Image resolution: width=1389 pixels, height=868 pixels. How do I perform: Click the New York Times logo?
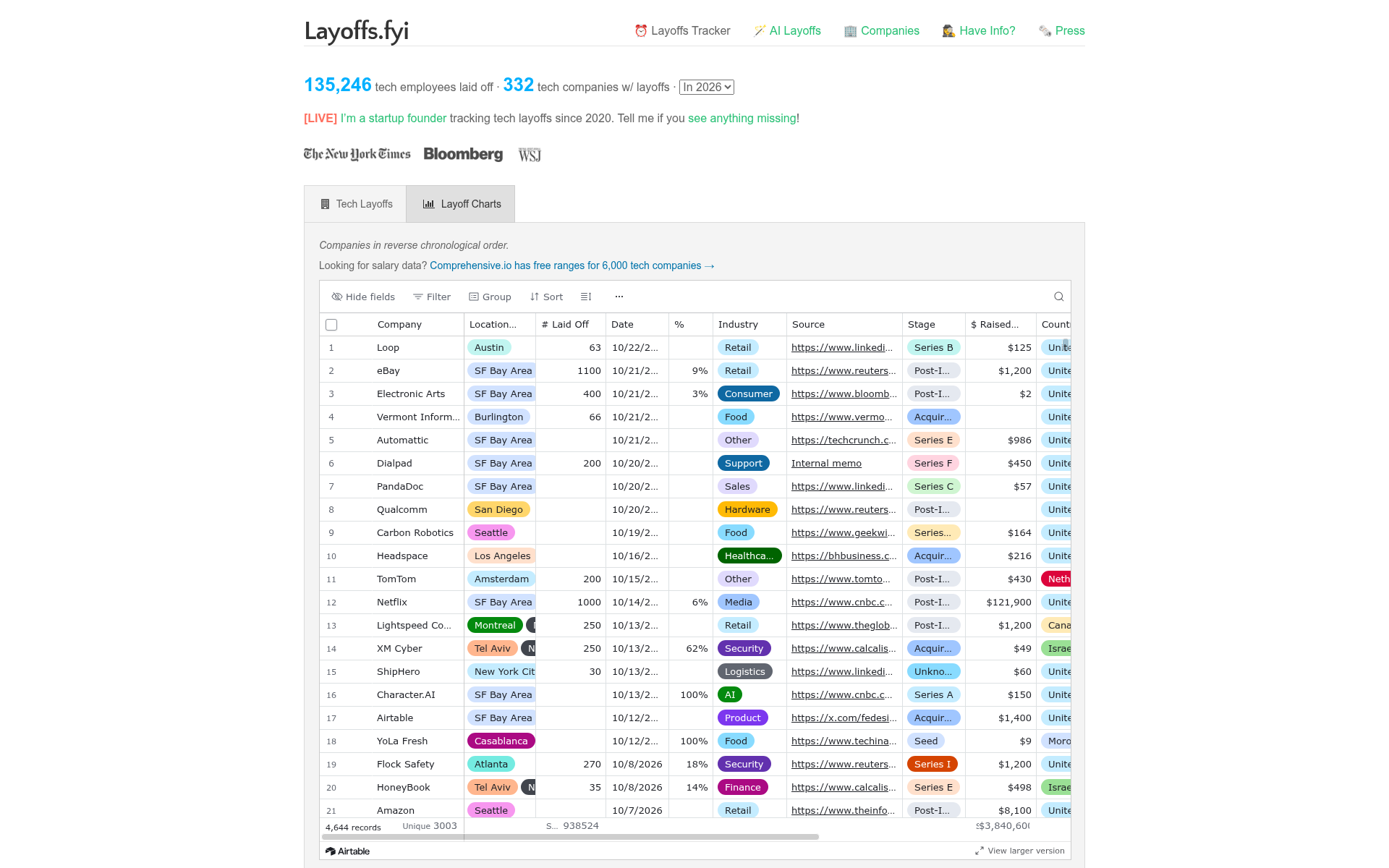click(357, 154)
